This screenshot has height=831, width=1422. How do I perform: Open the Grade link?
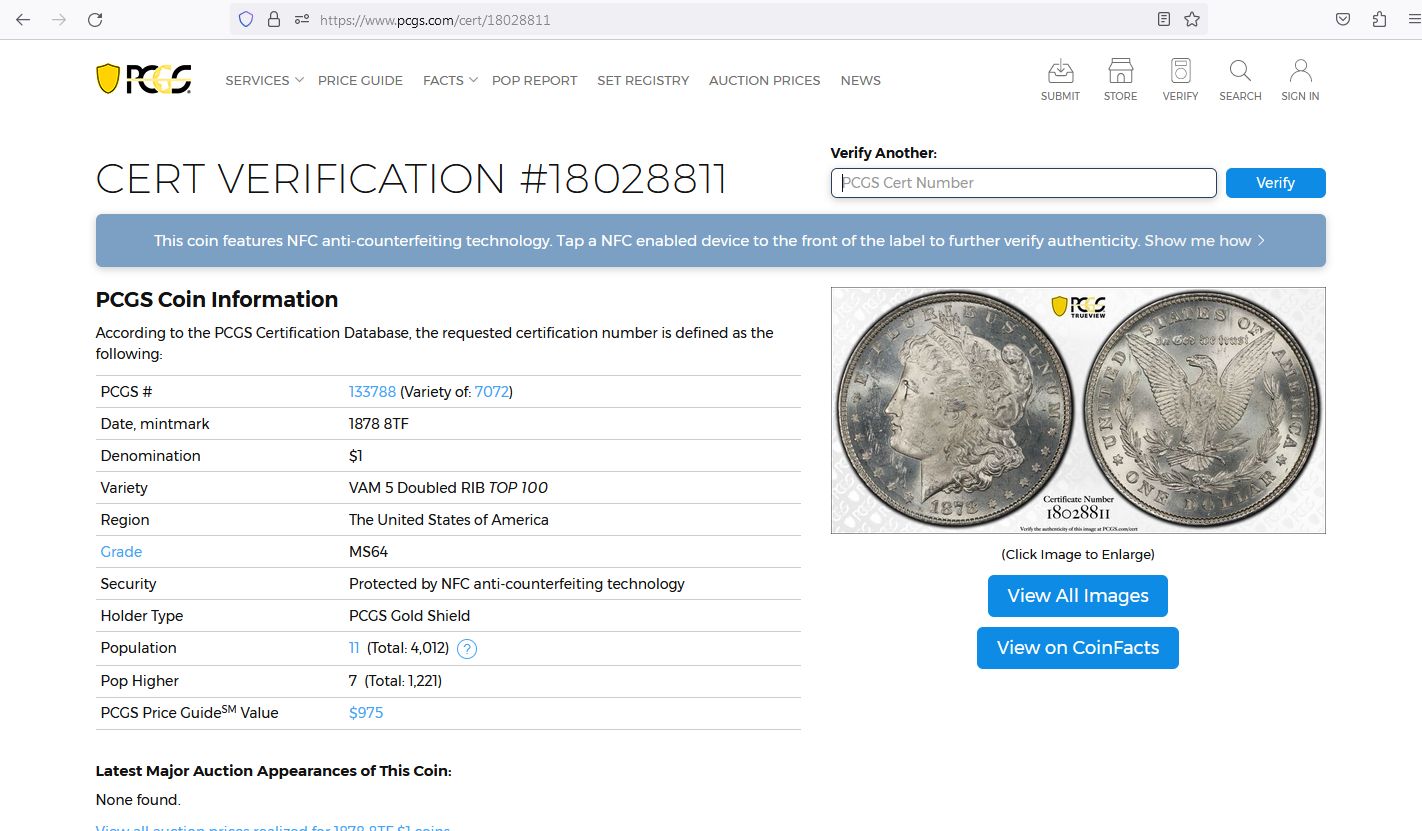pyautogui.click(x=121, y=552)
